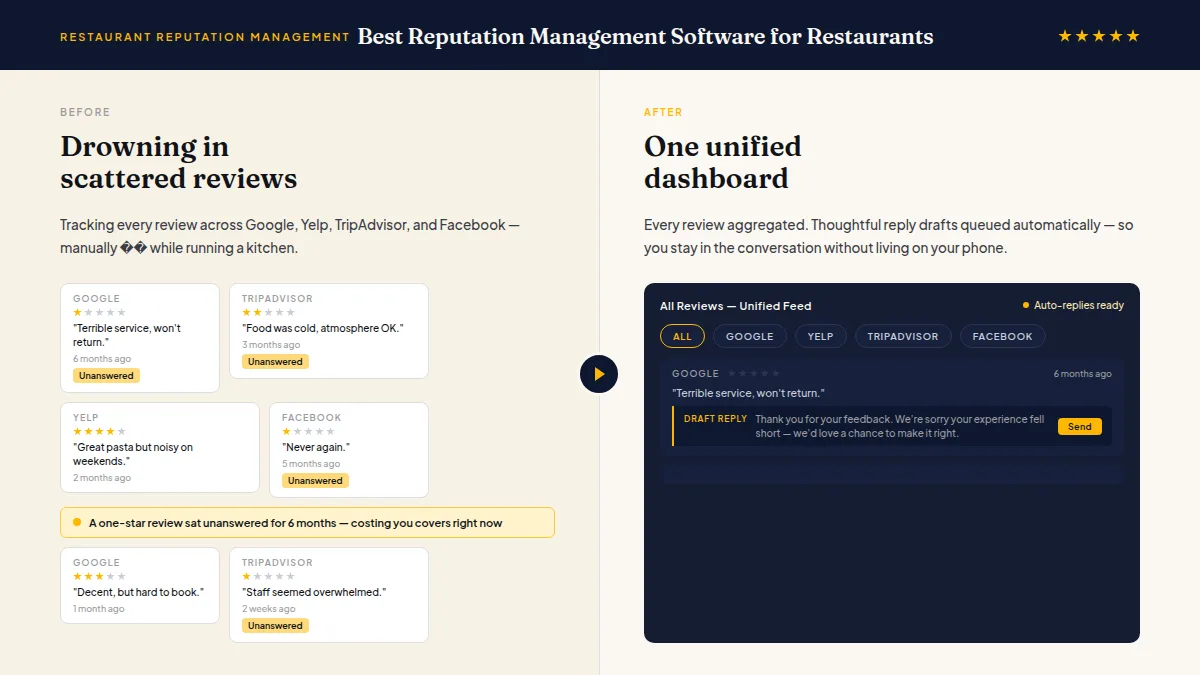Click "Food was cold, atmosphere OK." review text
1200x675 pixels.
[322, 328]
